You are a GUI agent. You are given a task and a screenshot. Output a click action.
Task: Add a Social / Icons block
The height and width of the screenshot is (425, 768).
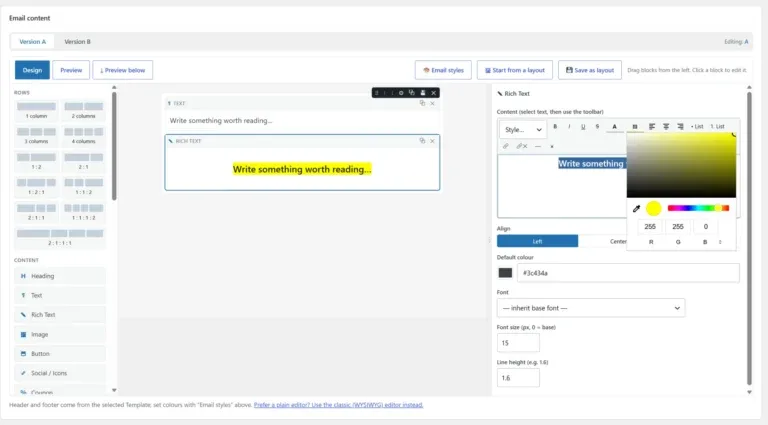(60, 373)
